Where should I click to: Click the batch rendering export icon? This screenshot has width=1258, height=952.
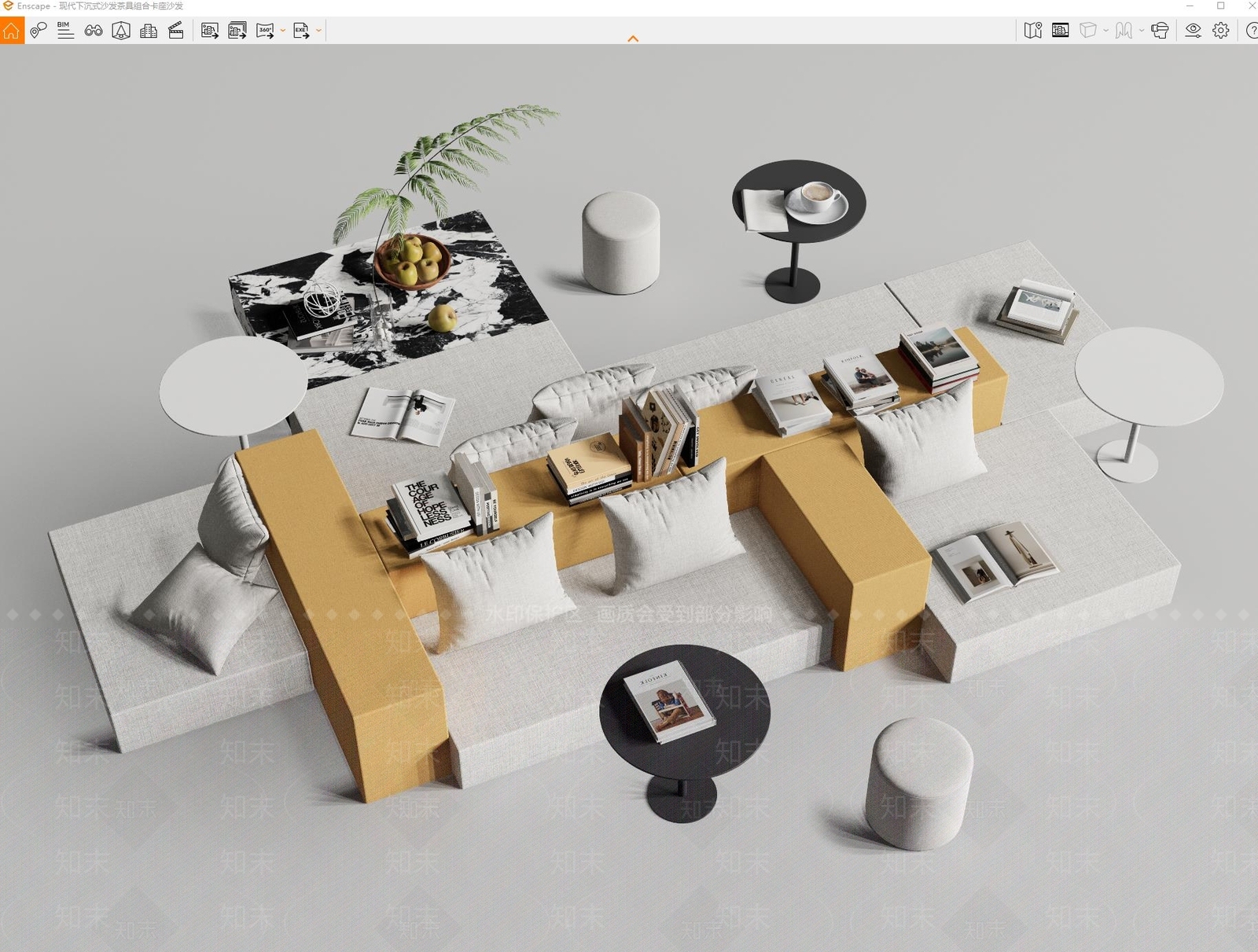237,31
